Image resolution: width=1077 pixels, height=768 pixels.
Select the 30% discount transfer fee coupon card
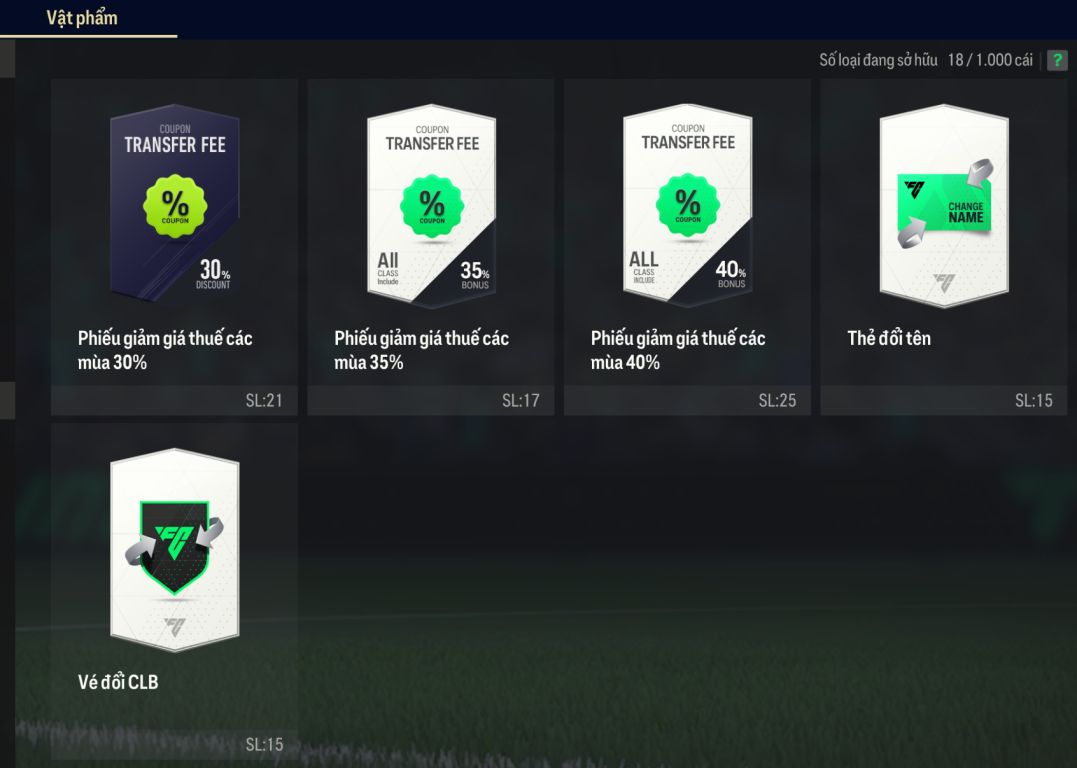175,203
